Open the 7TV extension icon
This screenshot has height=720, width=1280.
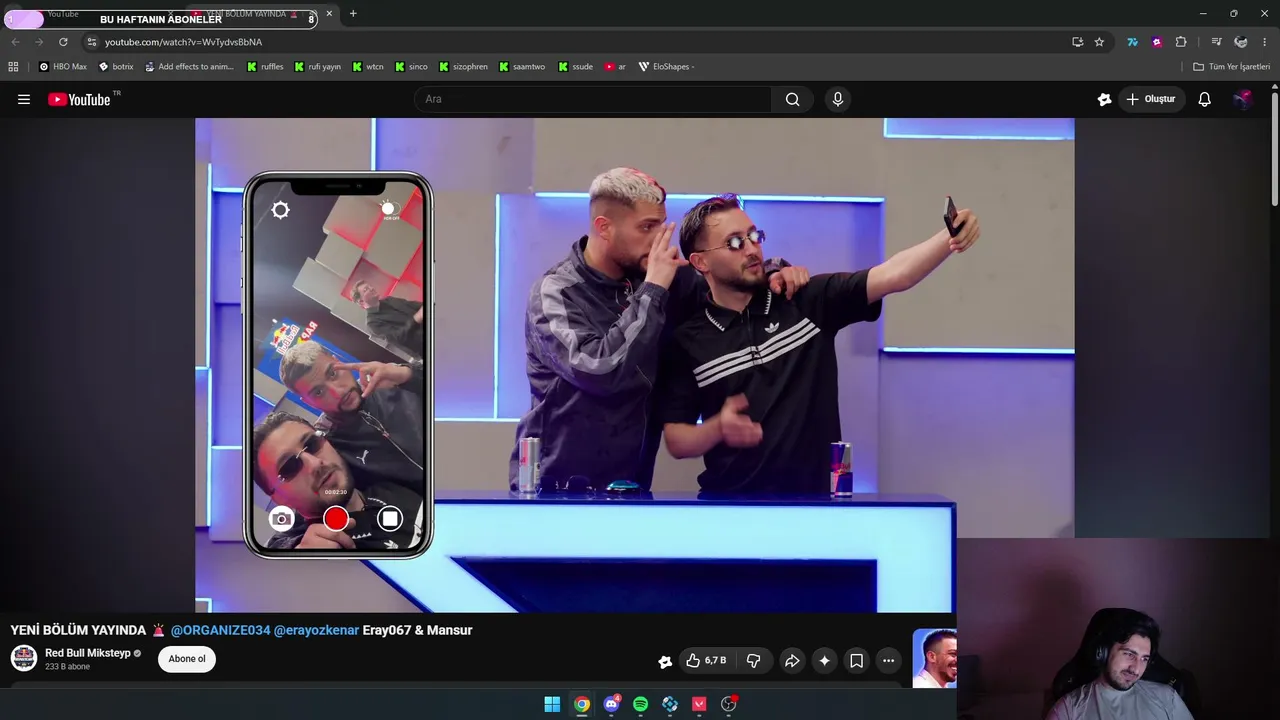coord(1132,42)
